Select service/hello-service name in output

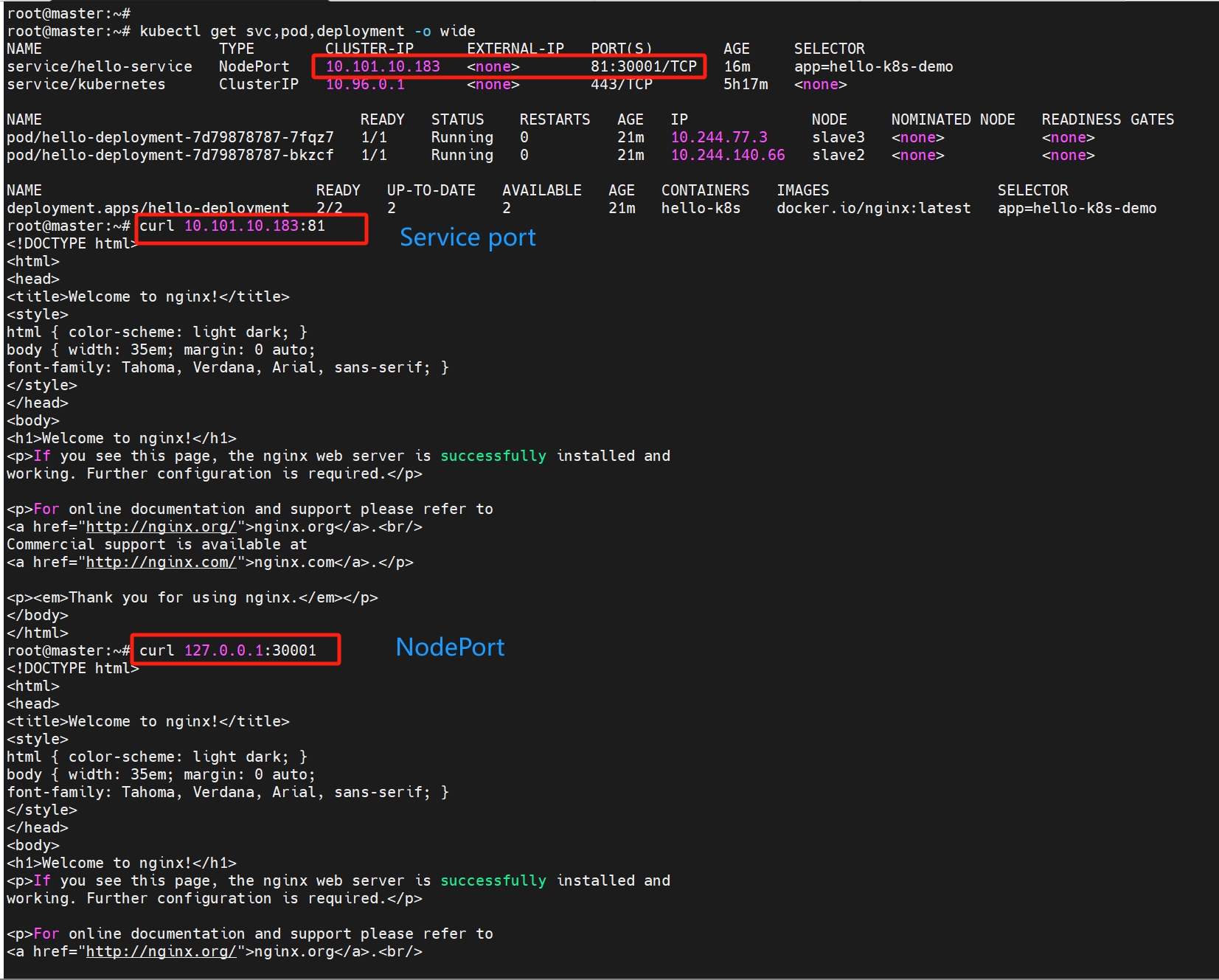coord(100,66)
